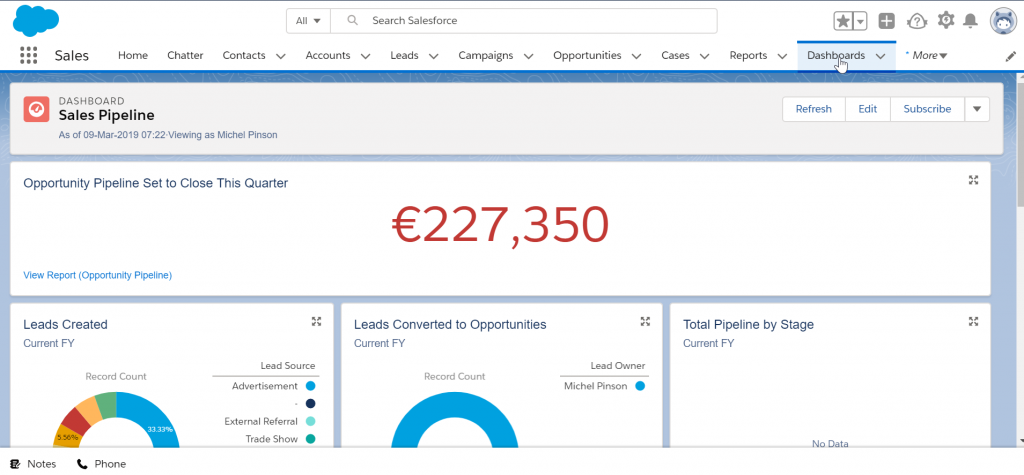
Task: Click the user profile avatar
Action: click(1002, 21)
